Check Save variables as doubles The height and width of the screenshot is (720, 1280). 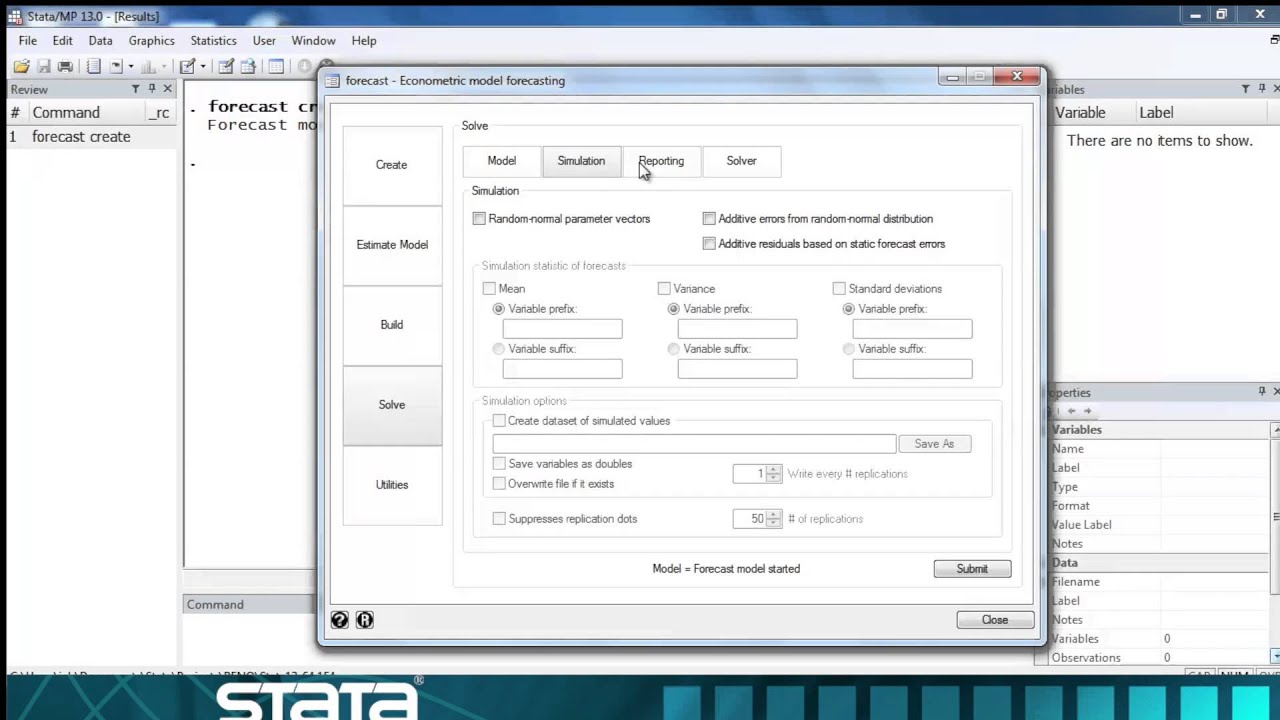tap(499, 464)
